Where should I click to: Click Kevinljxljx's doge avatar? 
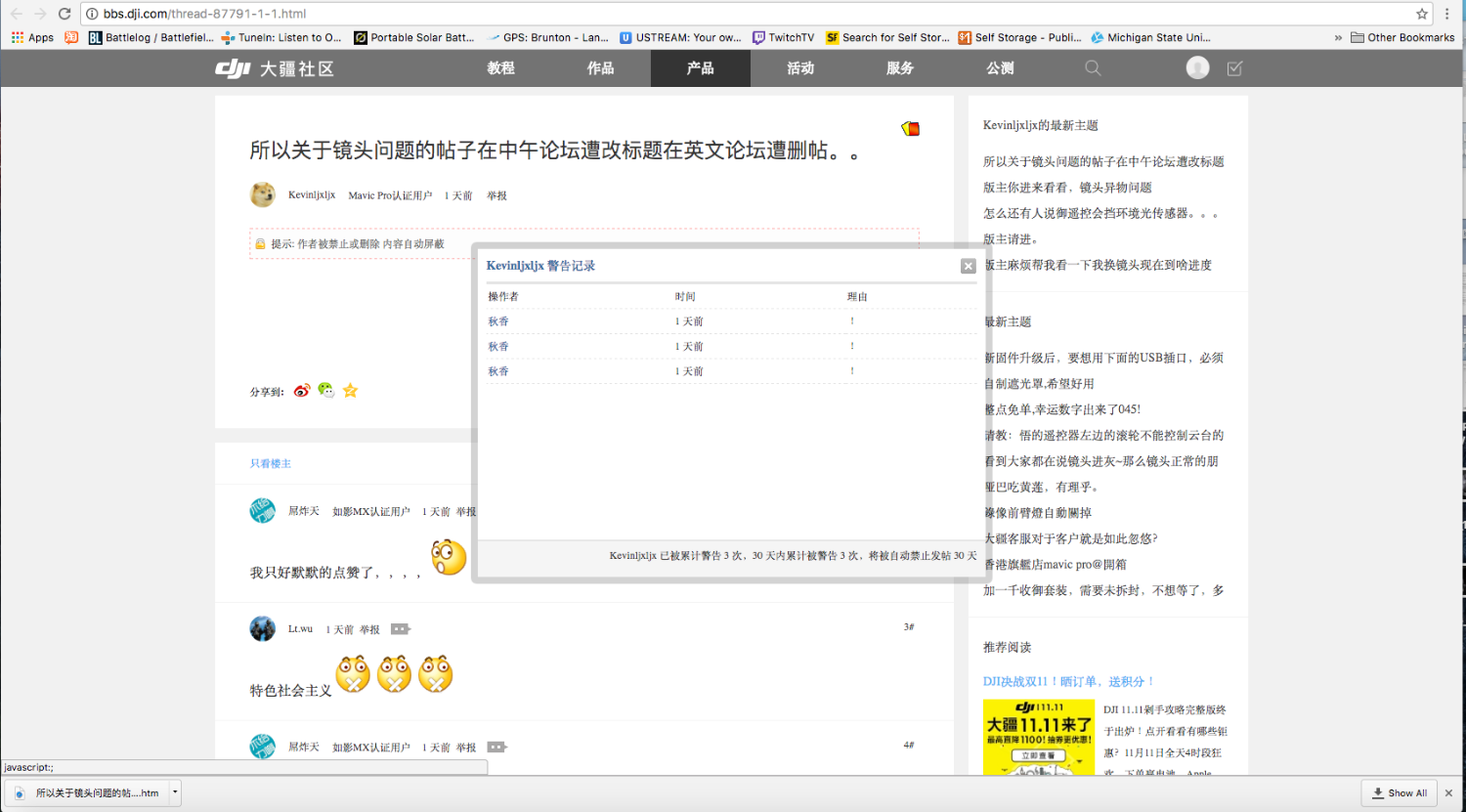tap(262, 194)
